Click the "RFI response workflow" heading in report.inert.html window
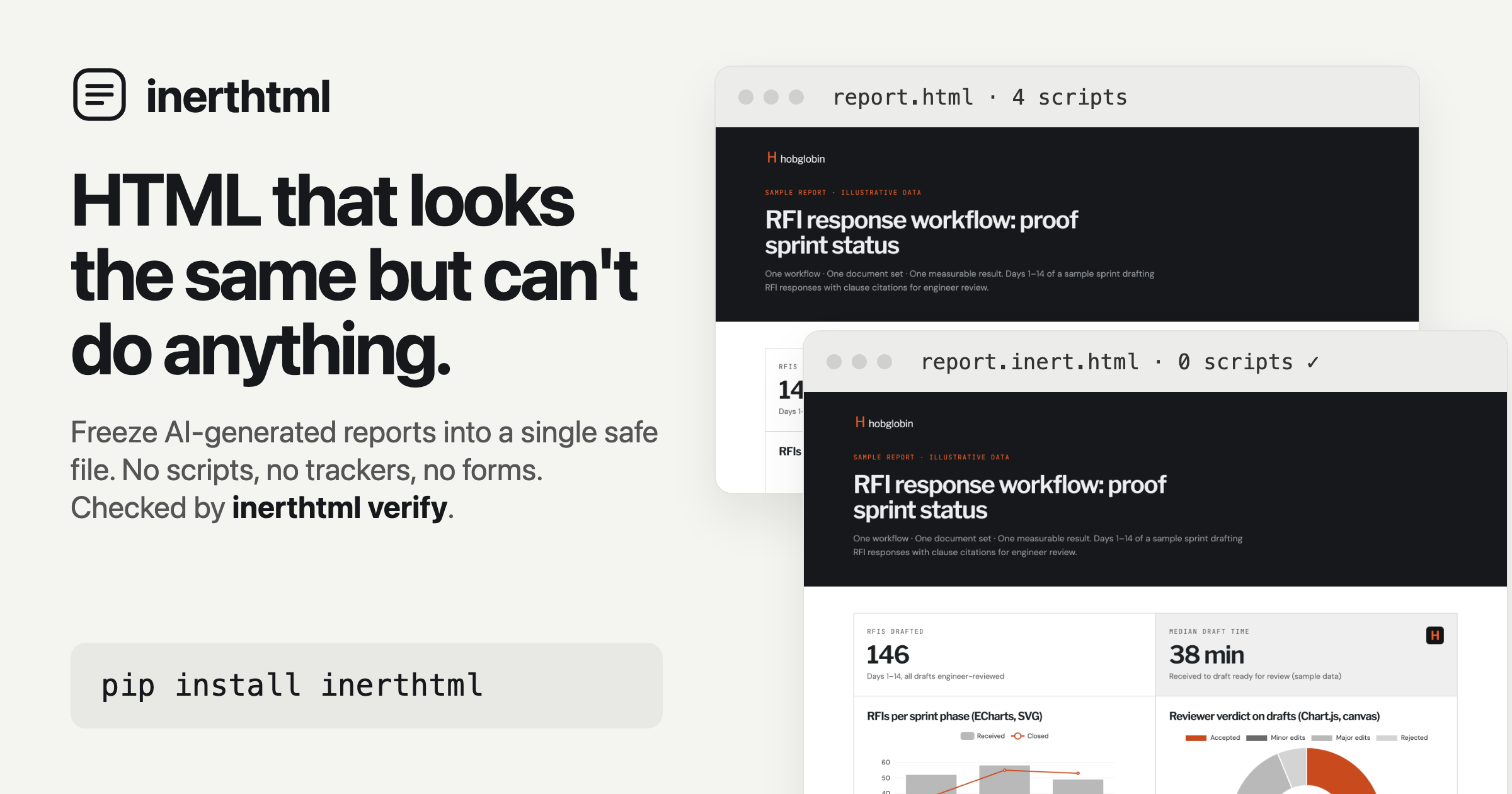This screenshot has width=1512, height=794. [x=1009, y=497]
